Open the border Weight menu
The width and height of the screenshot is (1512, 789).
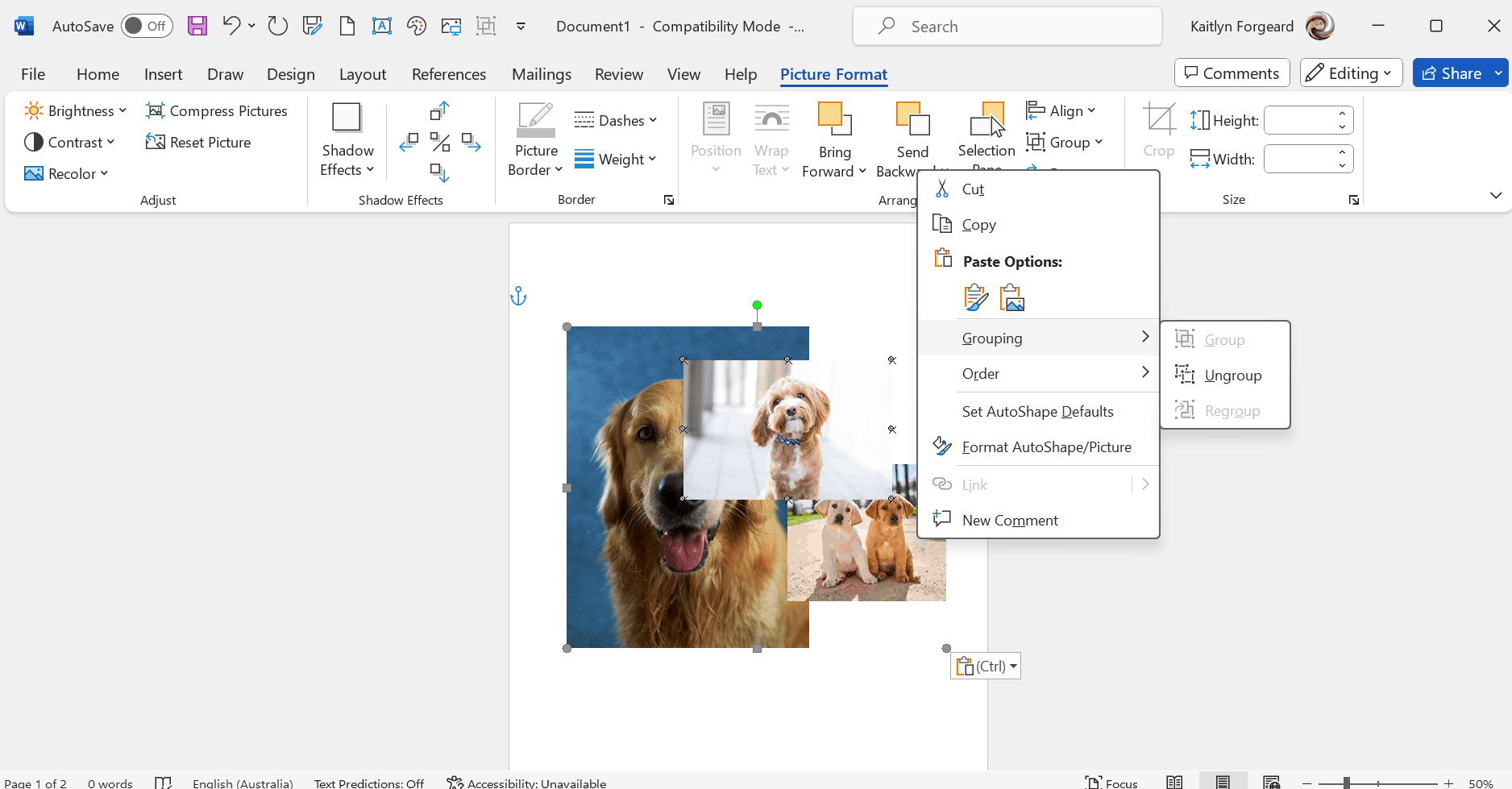616,159
